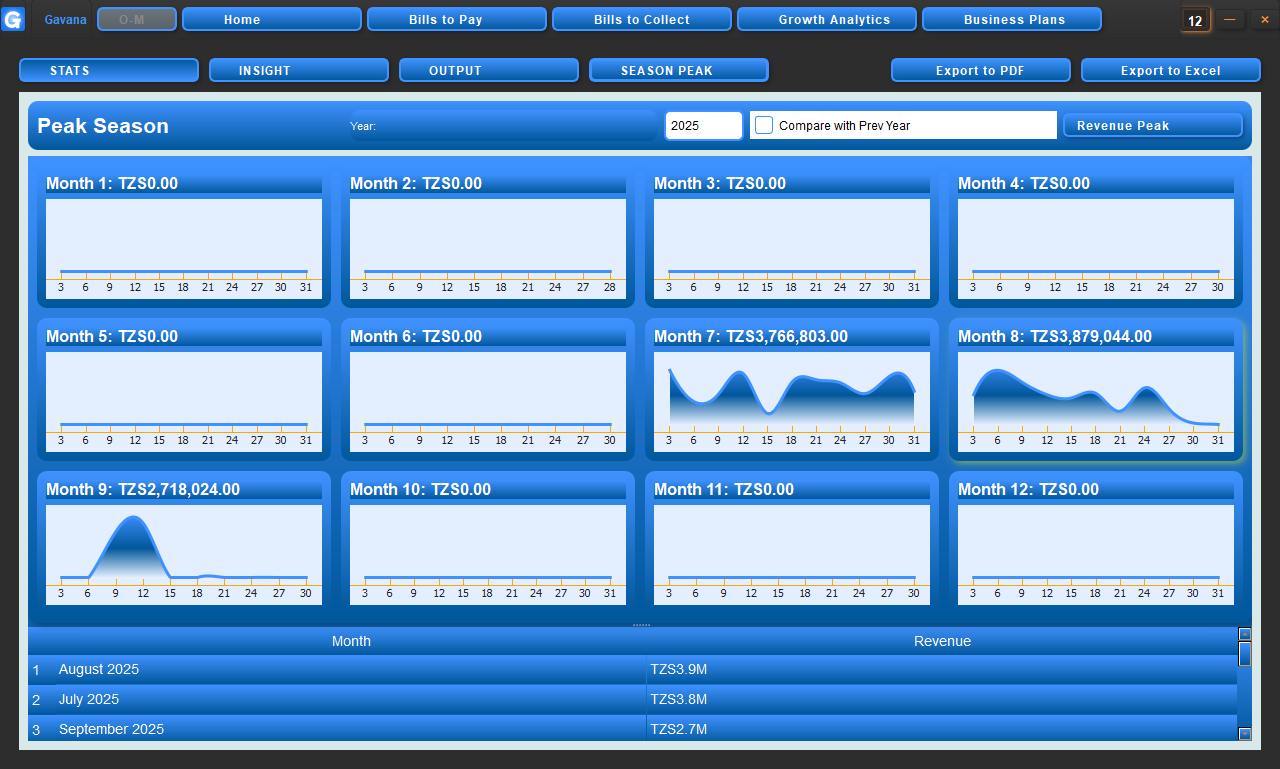
Task: Click the Month column header
Action: pos(351,641)
